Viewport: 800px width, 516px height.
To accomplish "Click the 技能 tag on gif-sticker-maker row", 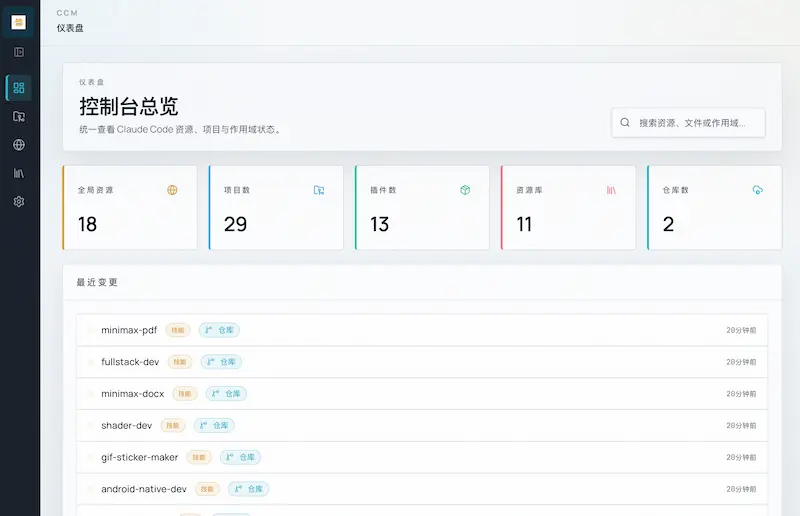I will (199, 457).
